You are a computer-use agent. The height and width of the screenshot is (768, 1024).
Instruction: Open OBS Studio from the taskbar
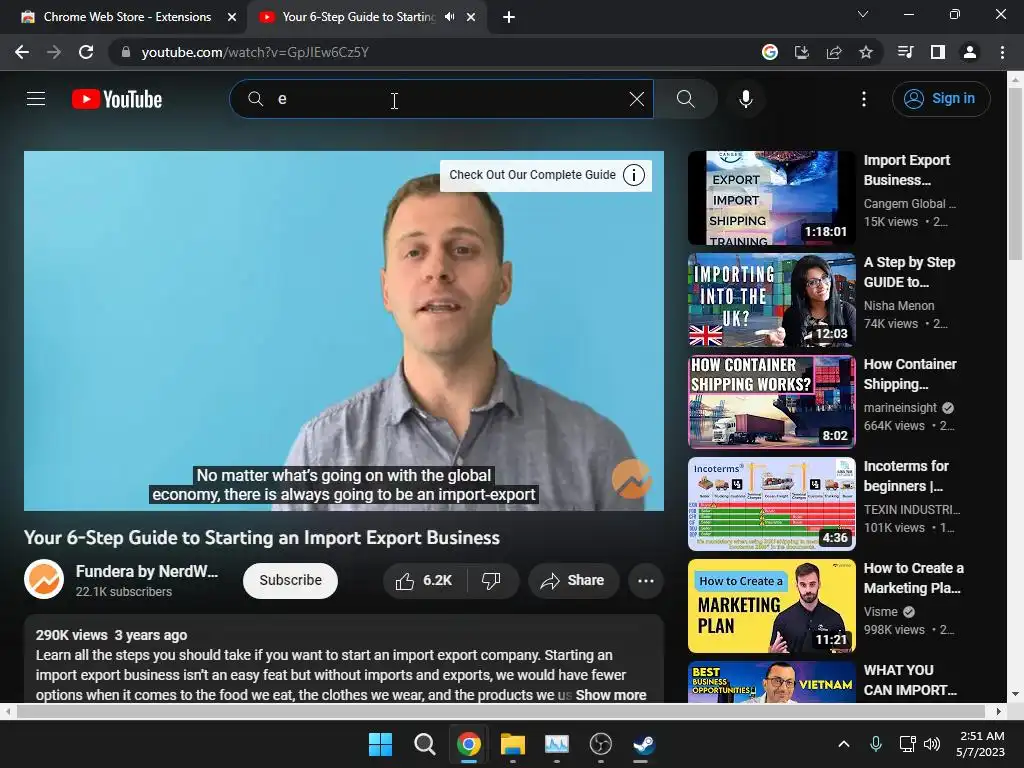click(600, 744)
